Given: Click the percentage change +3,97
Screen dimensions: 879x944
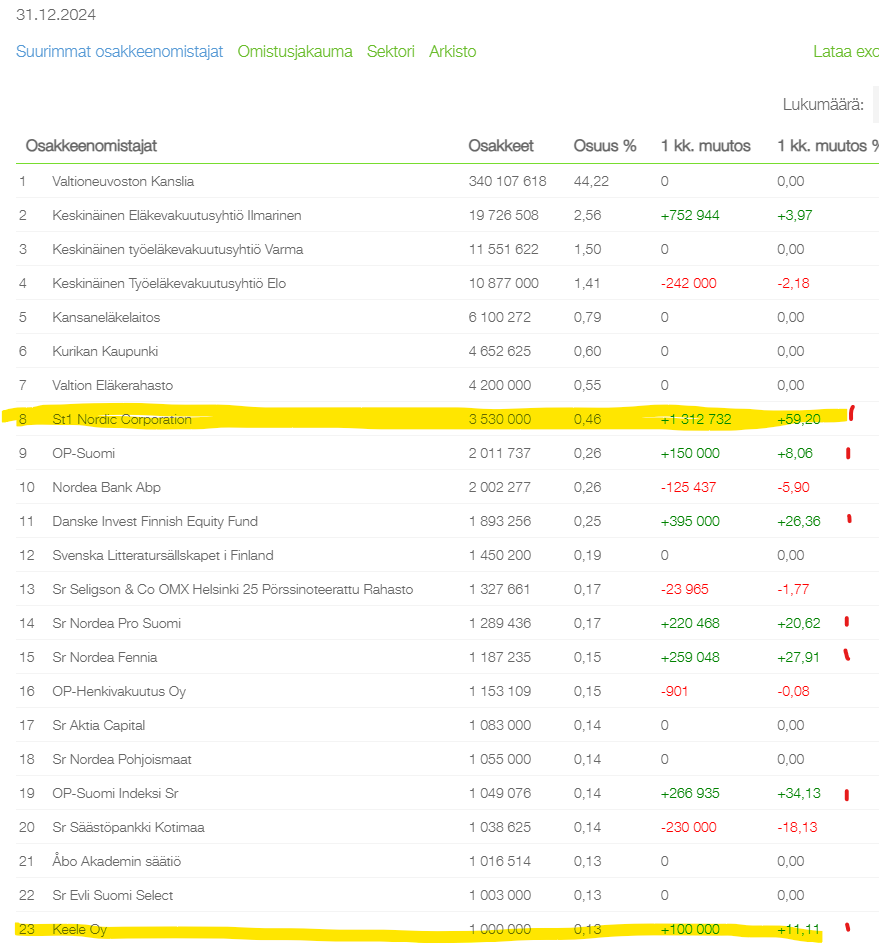Looking at the screenshot, I should click(795, 216).
